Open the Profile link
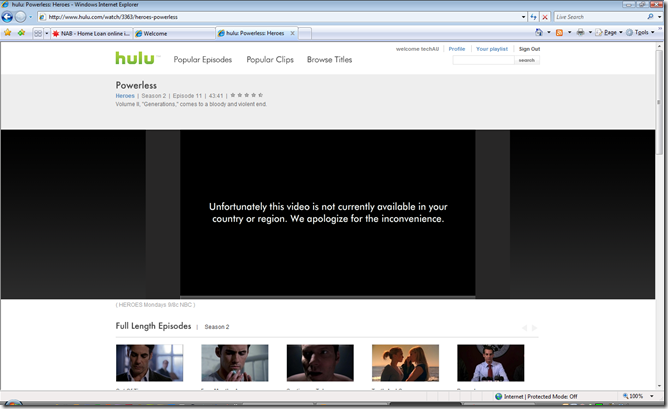668x409 pixels. pos(457,49)
